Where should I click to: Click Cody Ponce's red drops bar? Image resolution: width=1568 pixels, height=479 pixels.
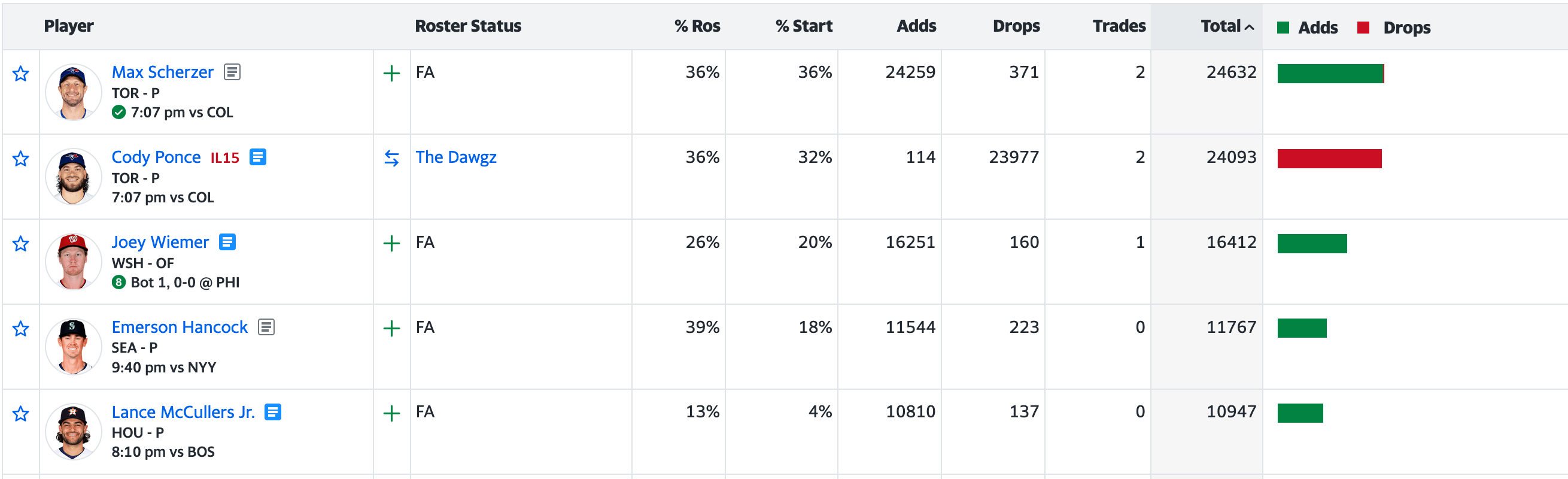tap(1329, 158)
